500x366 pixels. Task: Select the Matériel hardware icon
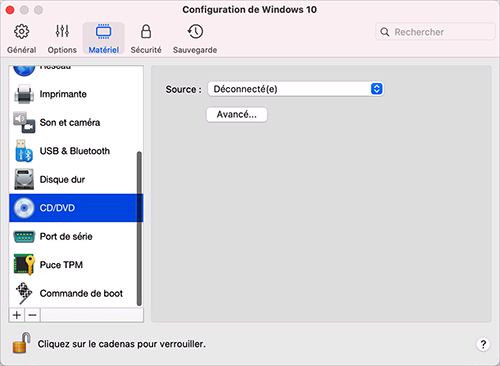(104, 32)
